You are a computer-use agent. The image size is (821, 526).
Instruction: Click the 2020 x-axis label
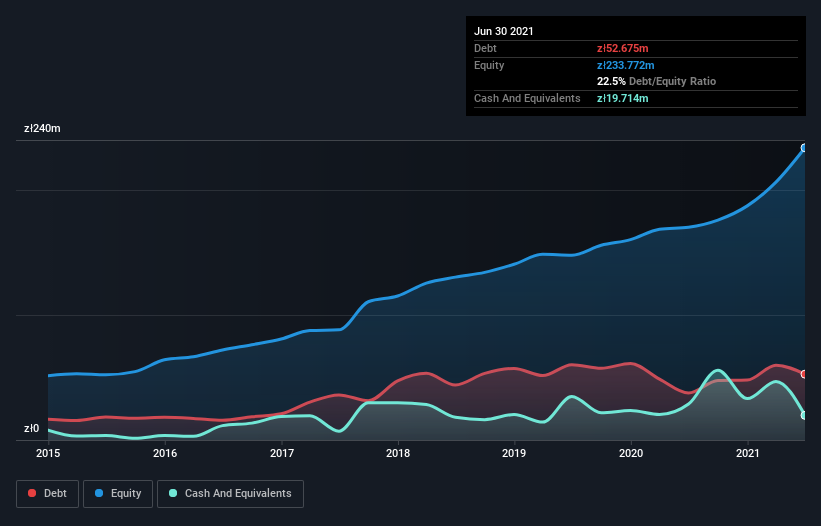[x=631, y=453]
